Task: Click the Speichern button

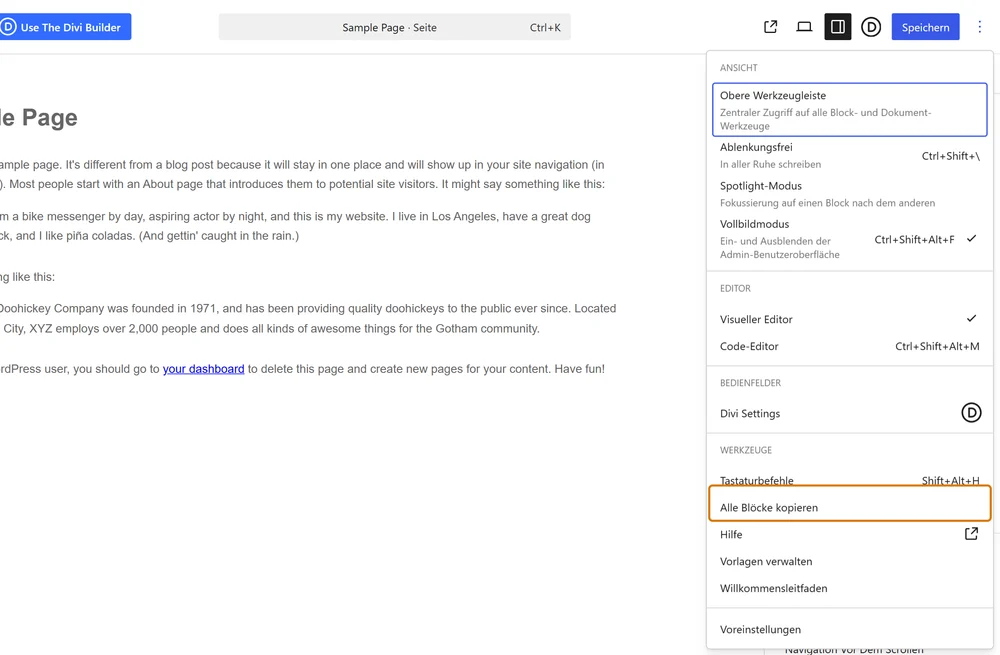Action: (925, 27)
